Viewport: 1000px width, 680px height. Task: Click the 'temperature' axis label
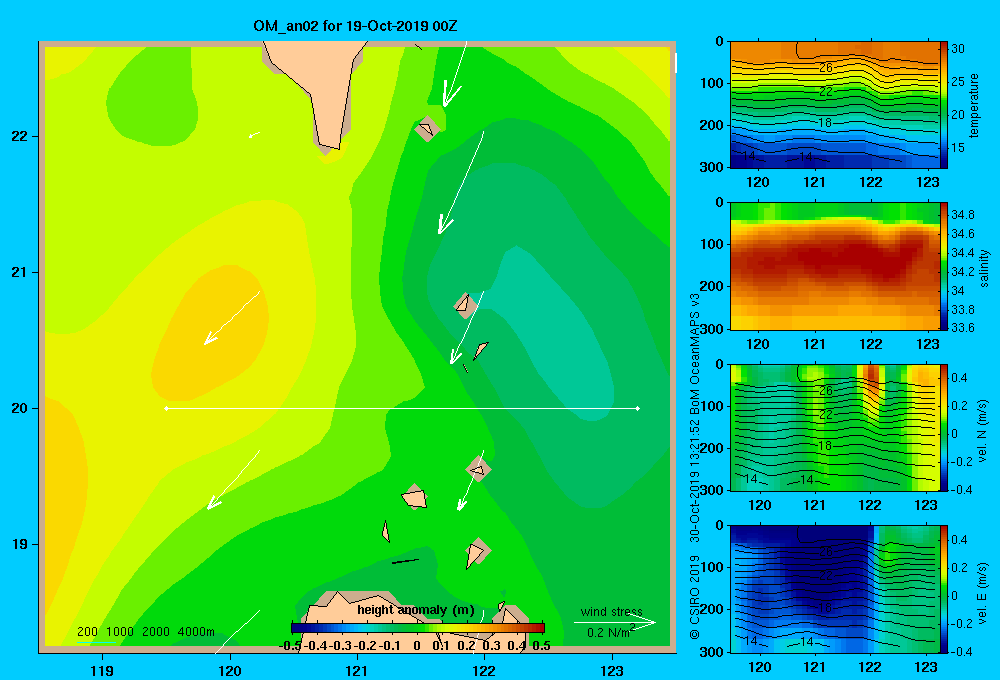click(x=974, y=105)
